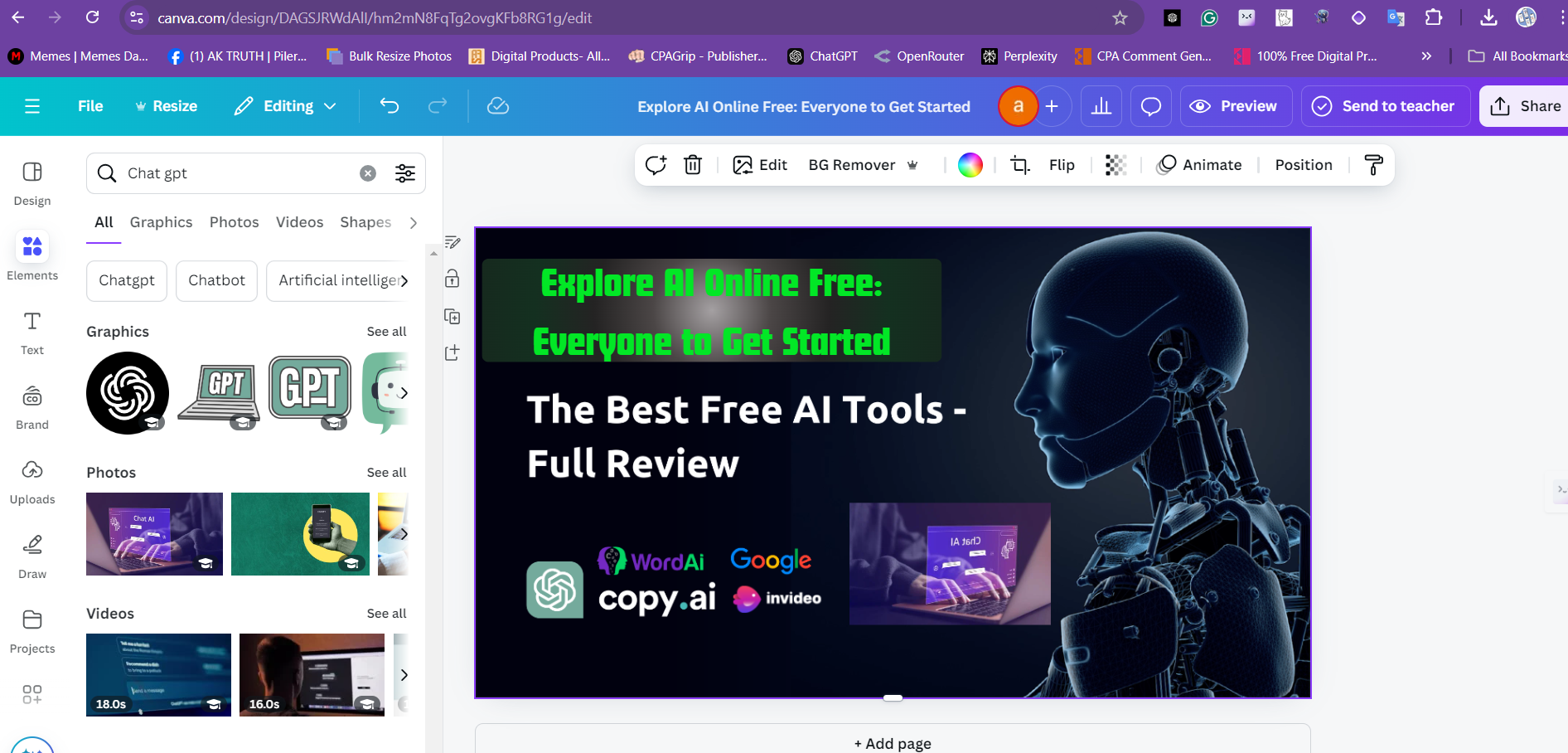Copy style with paint roller icon
Screen dimensions: 1568x753
[1373, 165]
